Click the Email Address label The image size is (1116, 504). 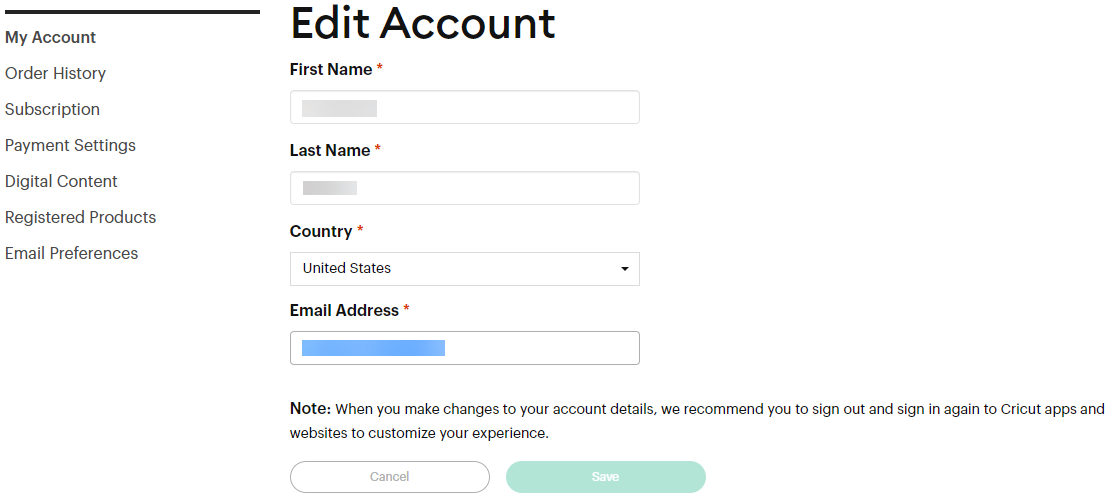coord(344,310)
